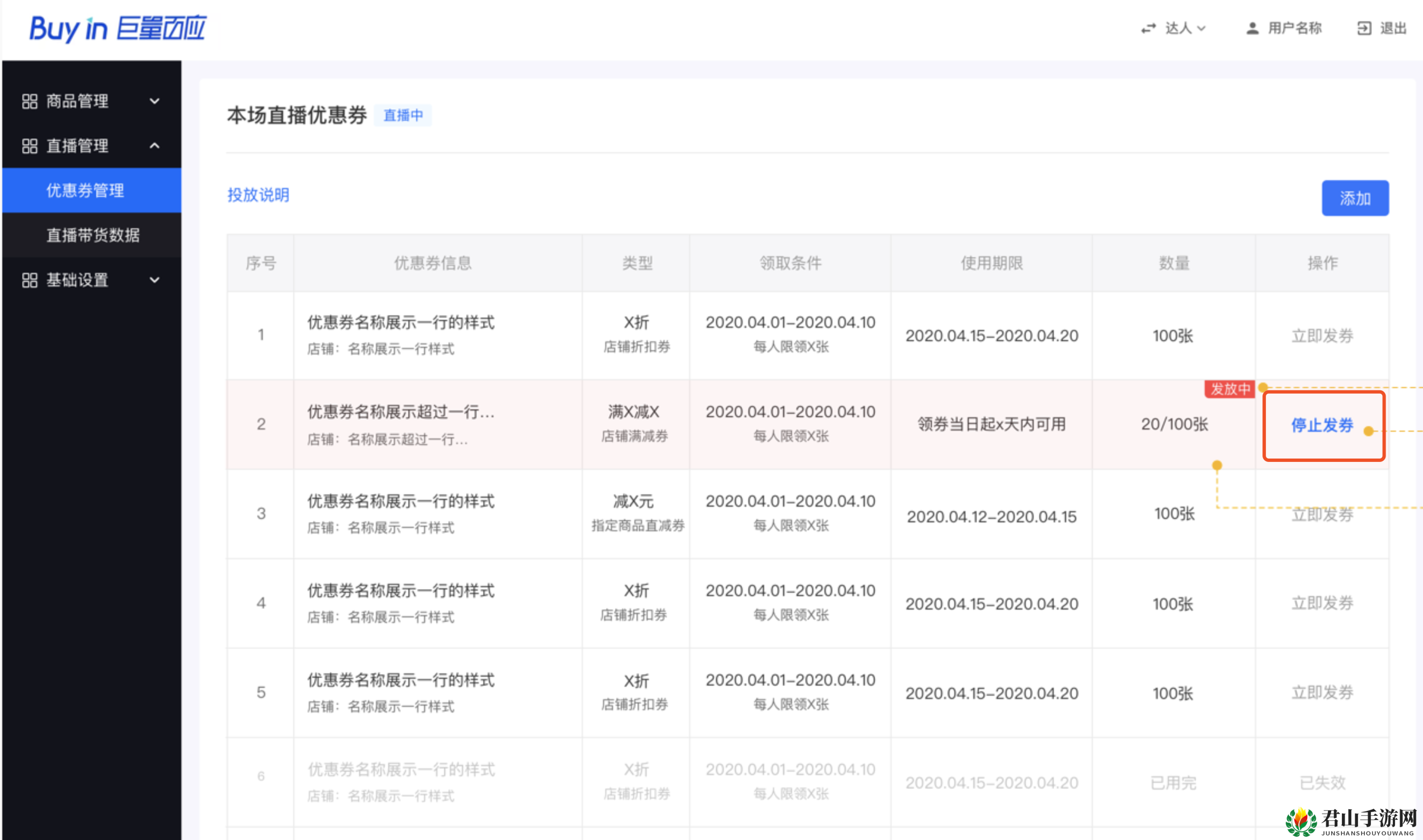The height and width of the screenshot is (840, 1423).
Task: Click the 20/100张 quantity cell
Action: 1175,424
